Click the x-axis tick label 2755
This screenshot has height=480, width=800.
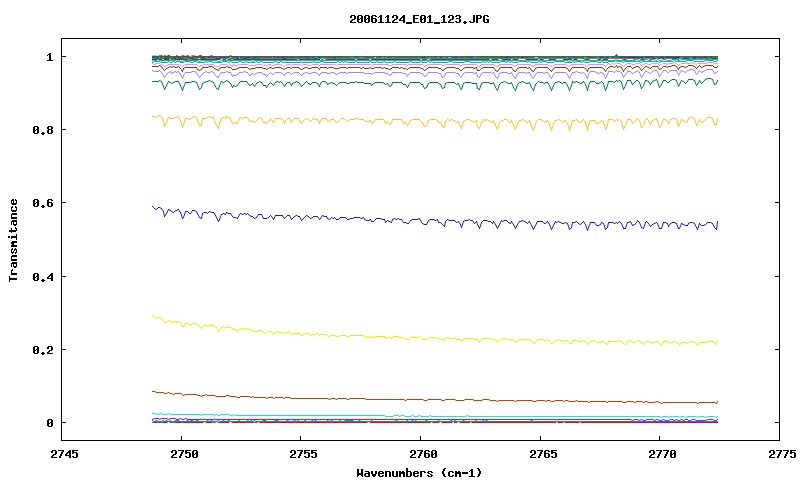click(x=303, y=454)
